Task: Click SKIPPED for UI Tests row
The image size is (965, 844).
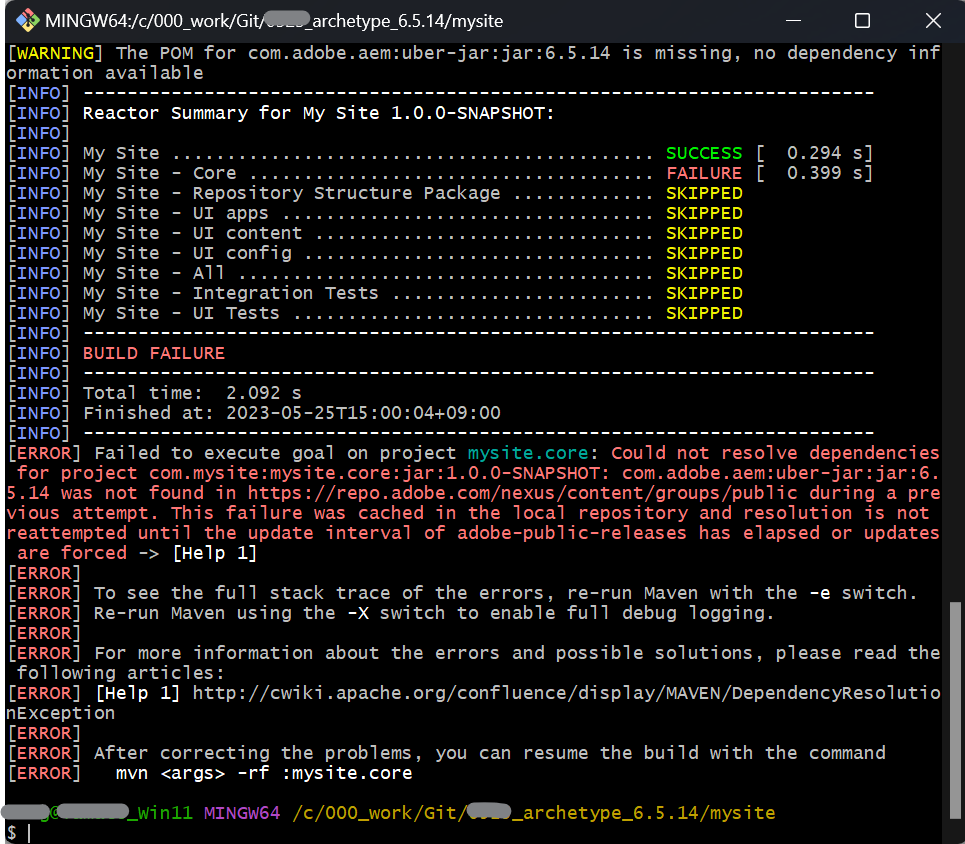Action: [704, 313]
